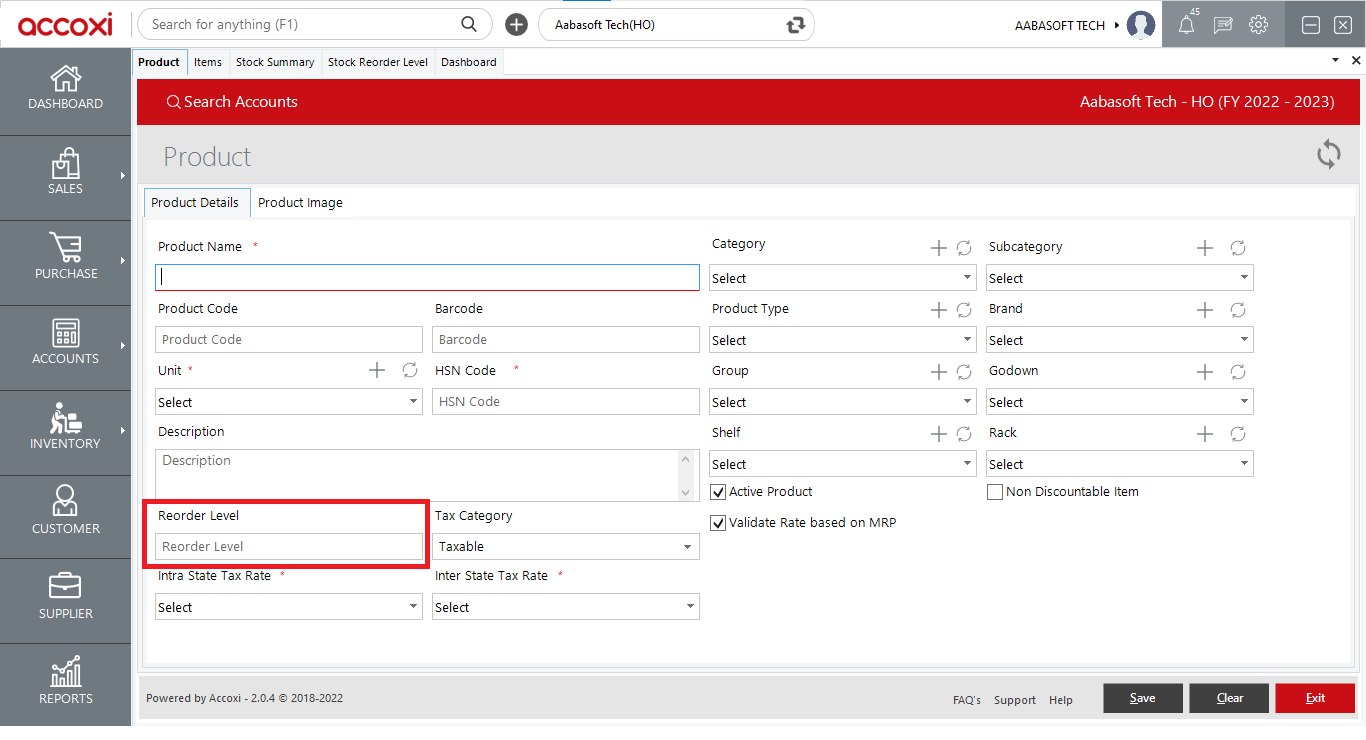This screenshot has height=740, width=1366.
Task: Click the Save button
Action: pos(1143,698)
